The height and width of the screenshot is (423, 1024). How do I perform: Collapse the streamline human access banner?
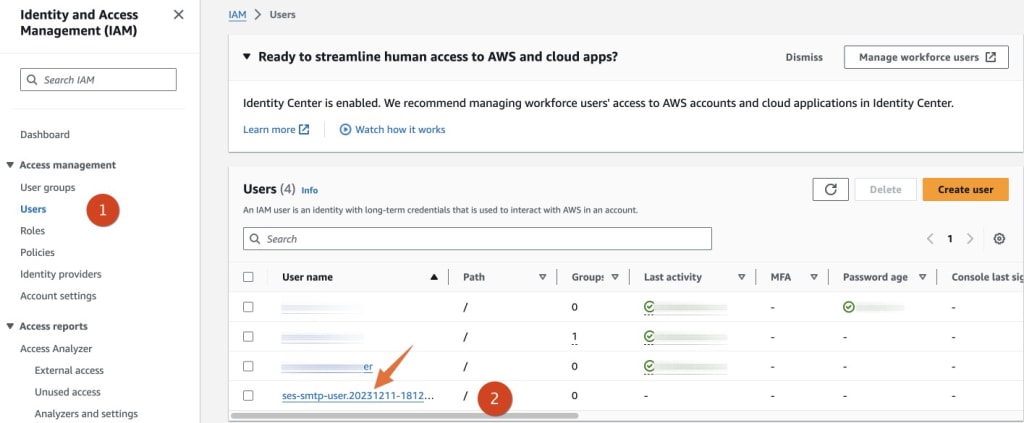pos(247,57)
